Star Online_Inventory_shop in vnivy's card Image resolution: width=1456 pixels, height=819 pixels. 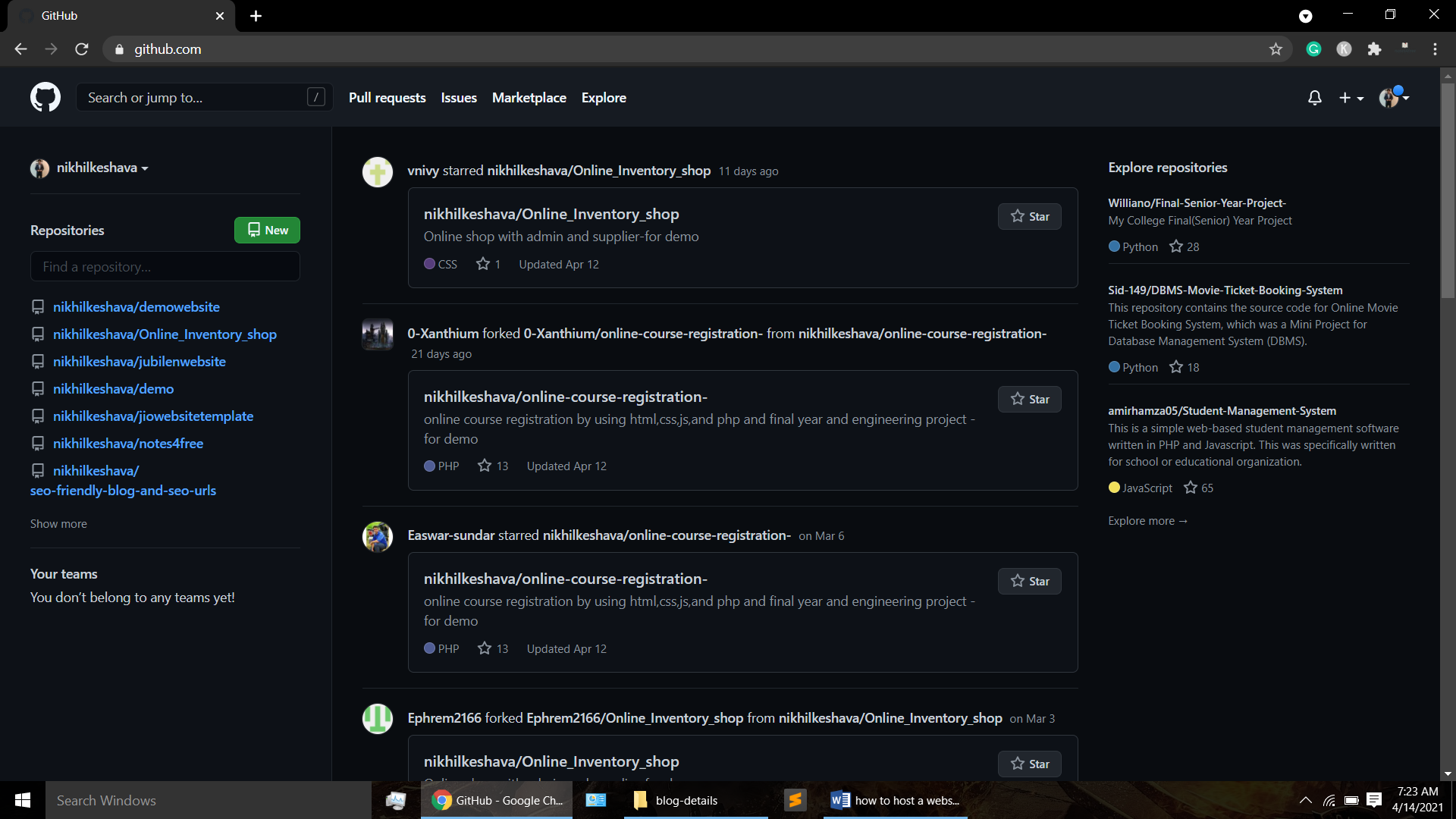(1030, 217)
